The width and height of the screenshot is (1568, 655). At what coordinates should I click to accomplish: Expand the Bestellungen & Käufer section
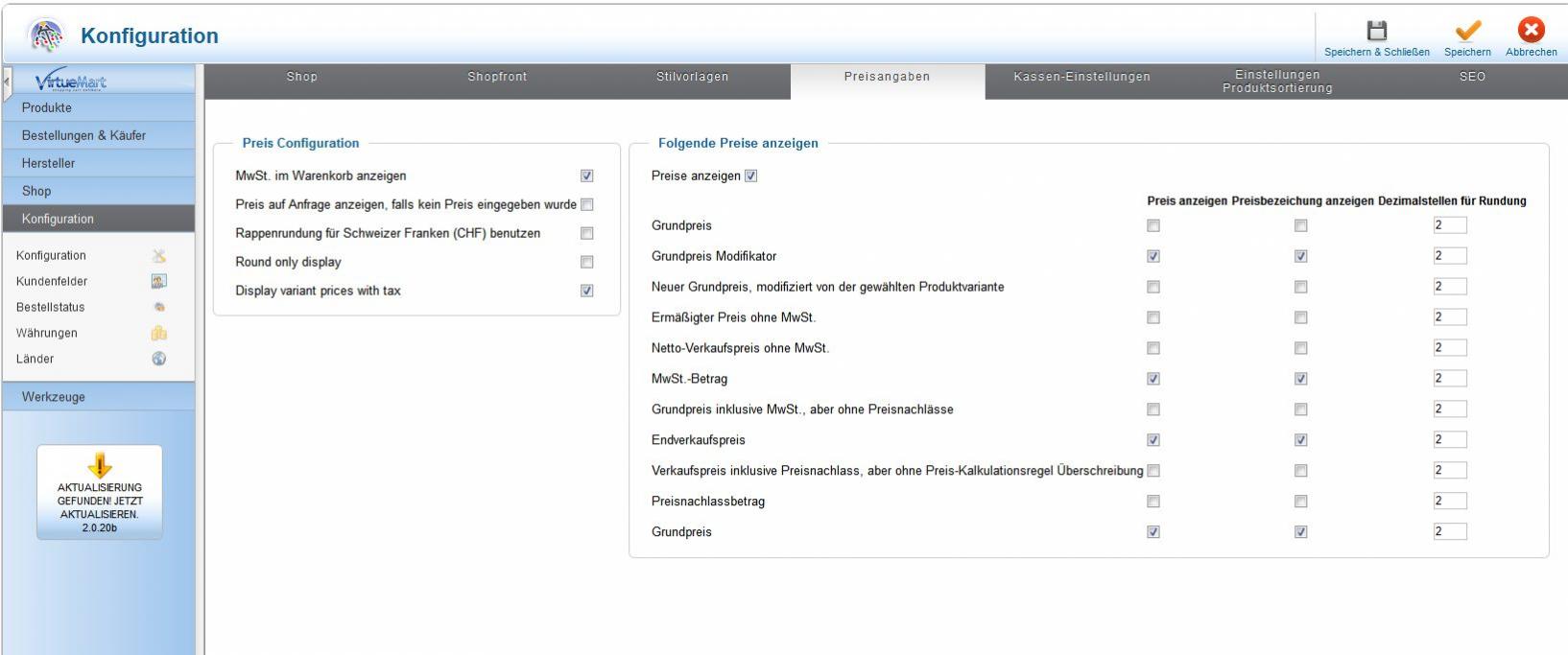(83, 135)
